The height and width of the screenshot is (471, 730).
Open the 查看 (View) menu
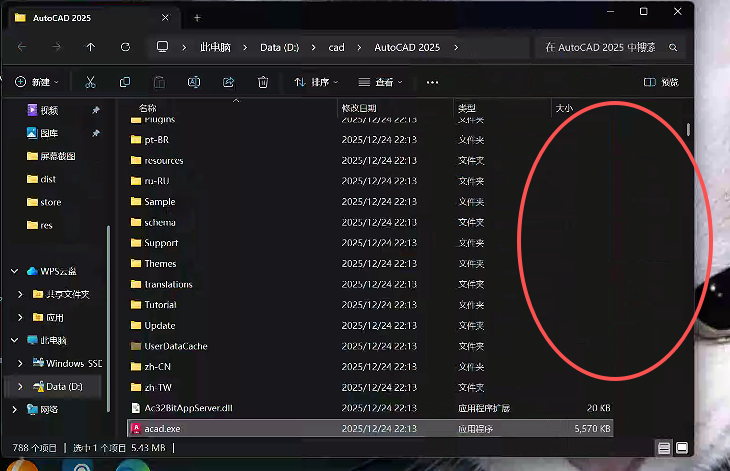coord(382,82)
